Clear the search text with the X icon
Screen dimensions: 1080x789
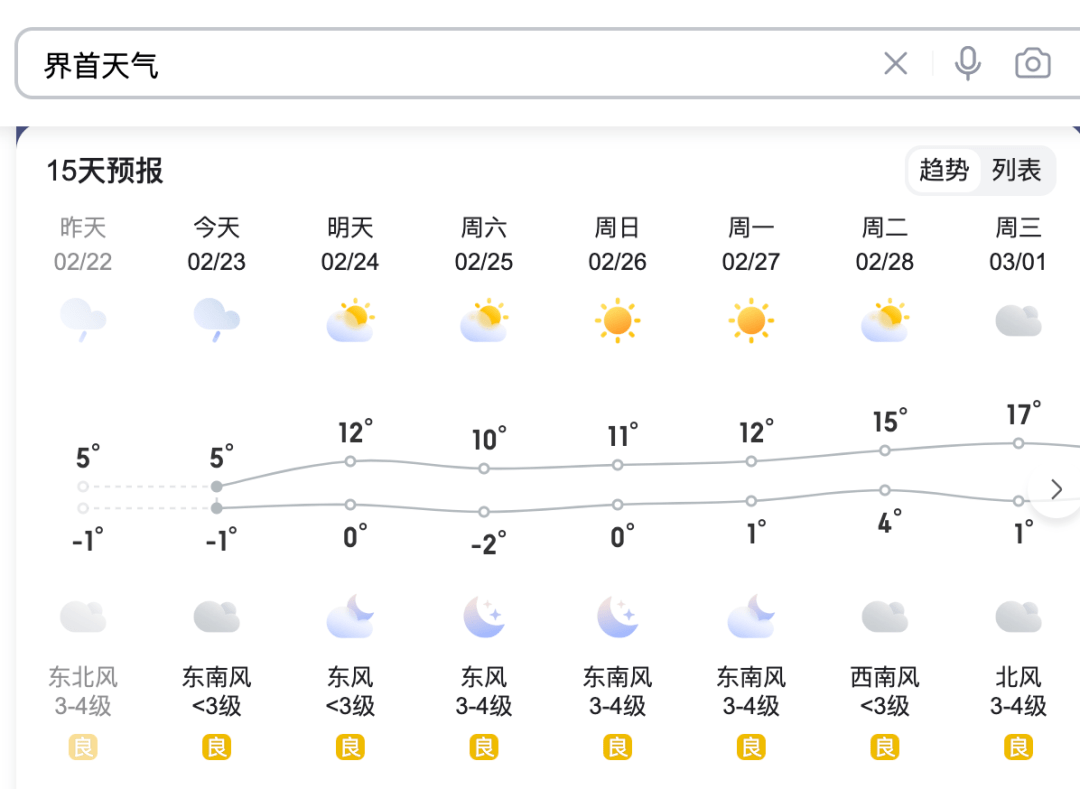895,64
